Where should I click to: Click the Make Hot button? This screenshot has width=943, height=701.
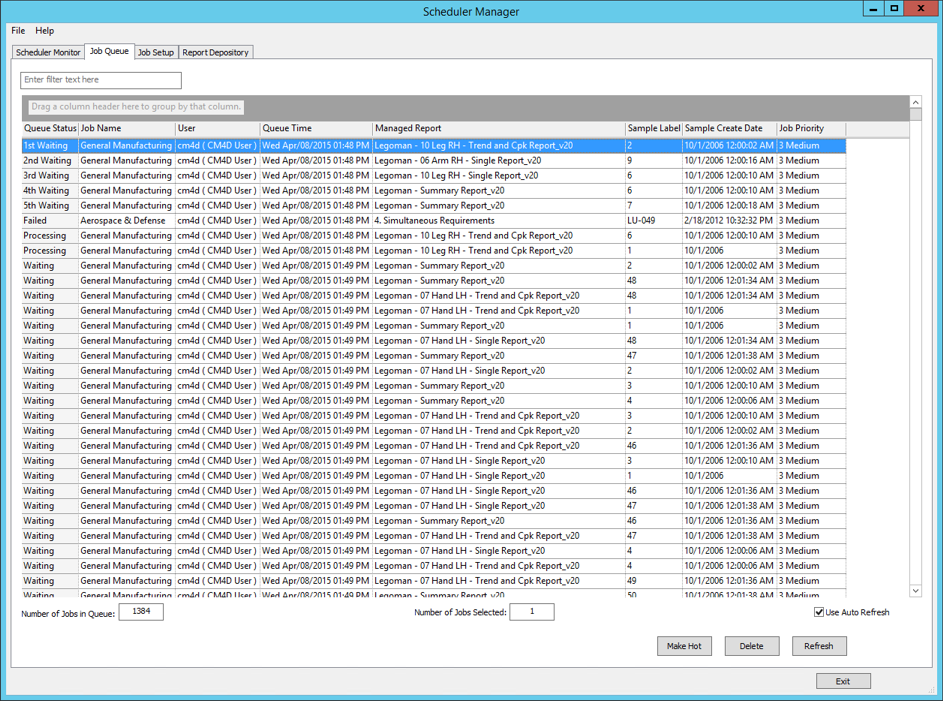pos(684,646)
